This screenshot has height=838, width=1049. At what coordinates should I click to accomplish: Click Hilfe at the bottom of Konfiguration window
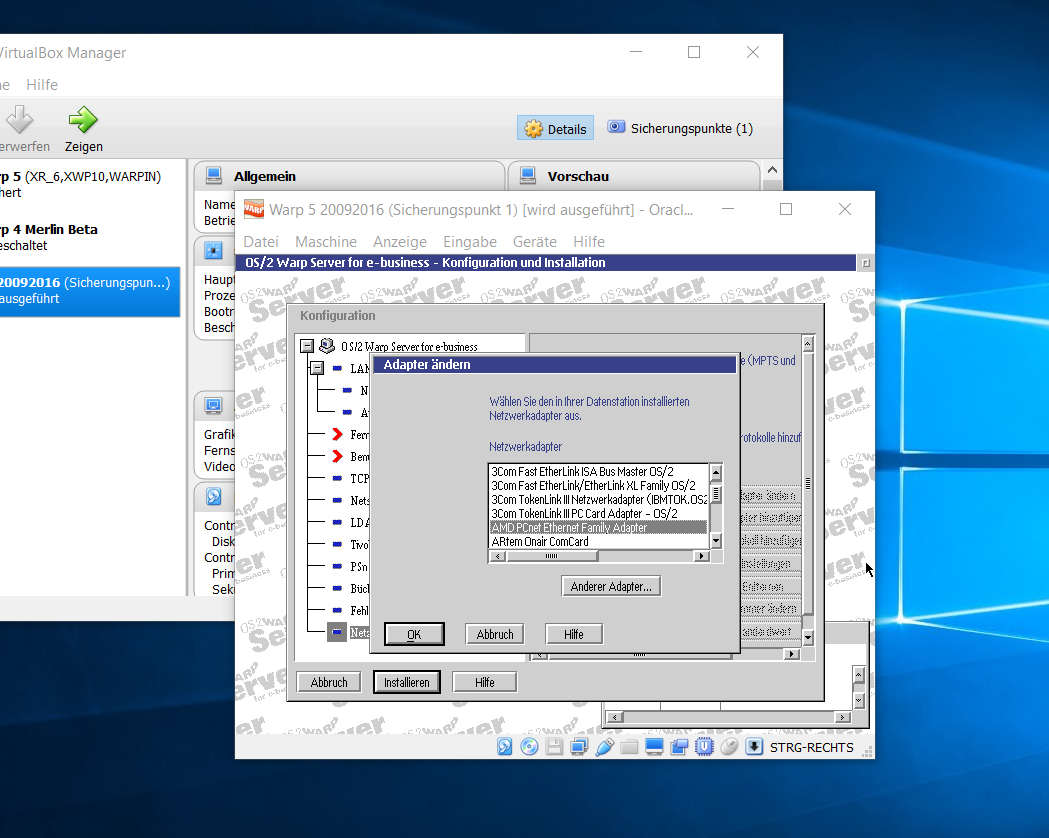tap(485, 682)
